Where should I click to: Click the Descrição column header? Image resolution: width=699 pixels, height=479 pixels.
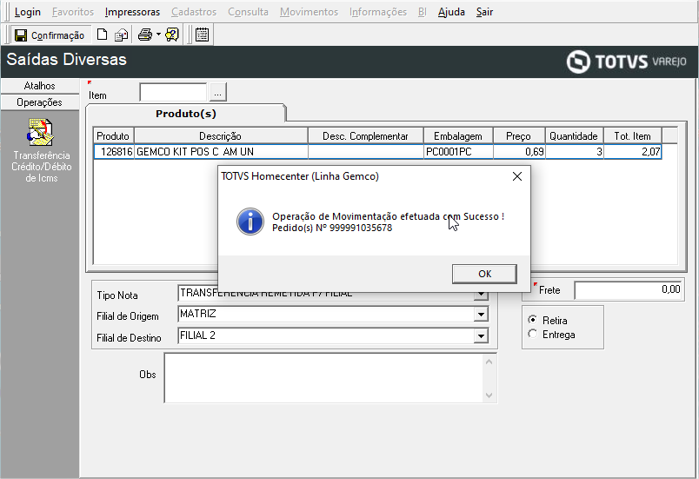[221, 136]
